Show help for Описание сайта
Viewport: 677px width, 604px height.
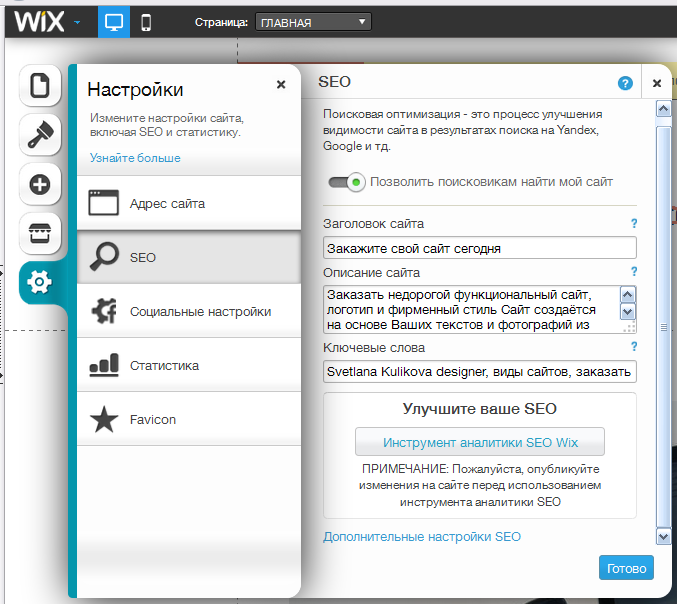coord(633,272)
